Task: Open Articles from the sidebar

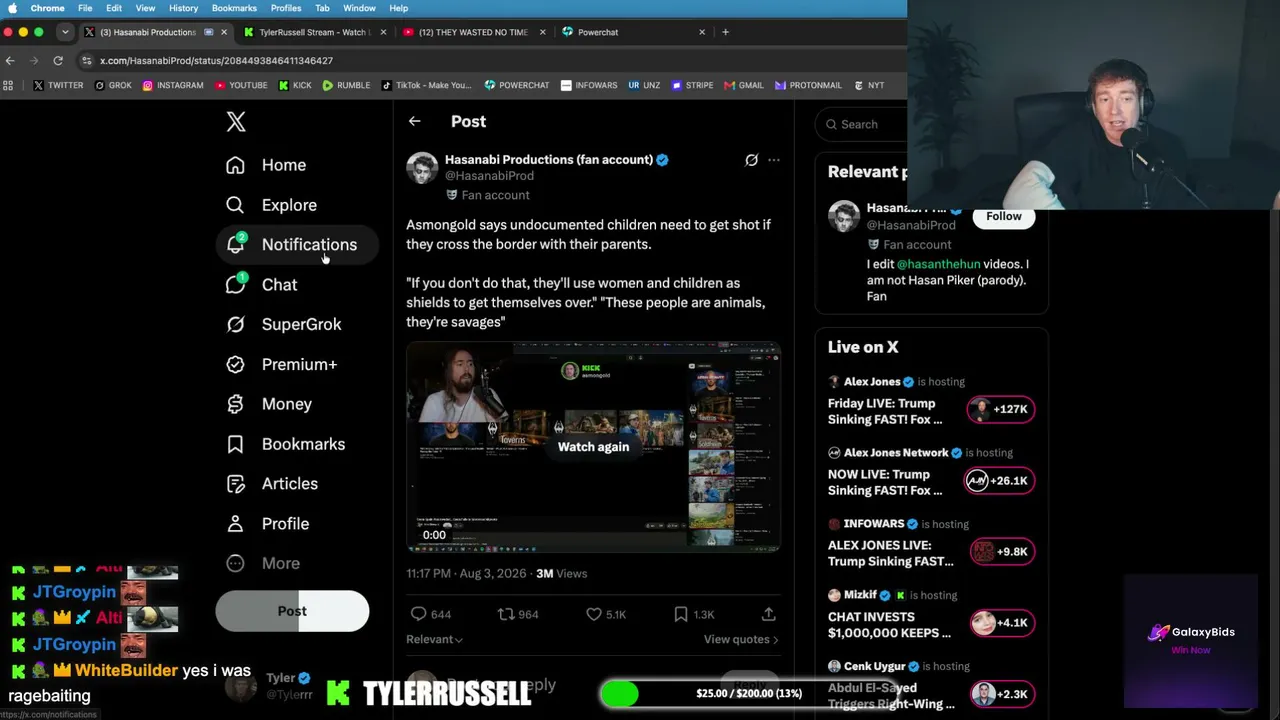Action: 272,484
